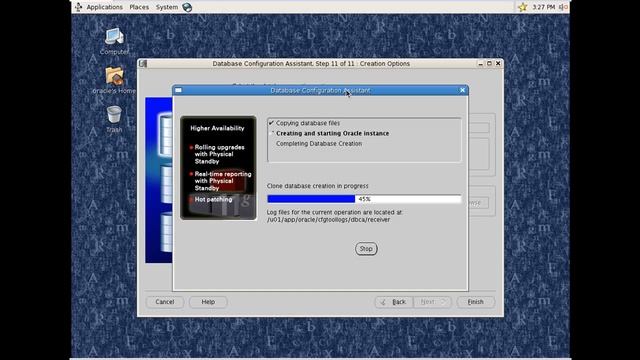The height and width of the screenshot is (360, 640).
Task: Open the Applications menu
Action: pyautogui.click(x=104, y=7)
